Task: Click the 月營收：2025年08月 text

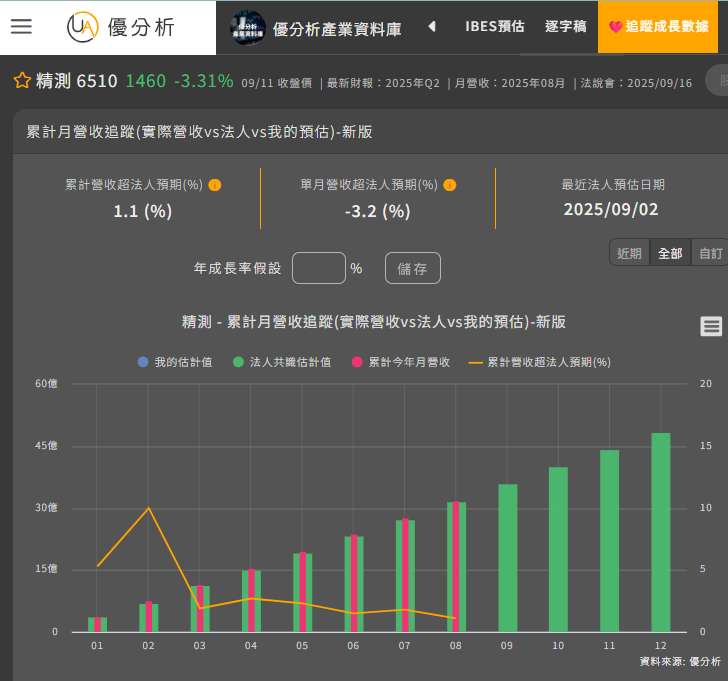Action: [x=509, y=83]
